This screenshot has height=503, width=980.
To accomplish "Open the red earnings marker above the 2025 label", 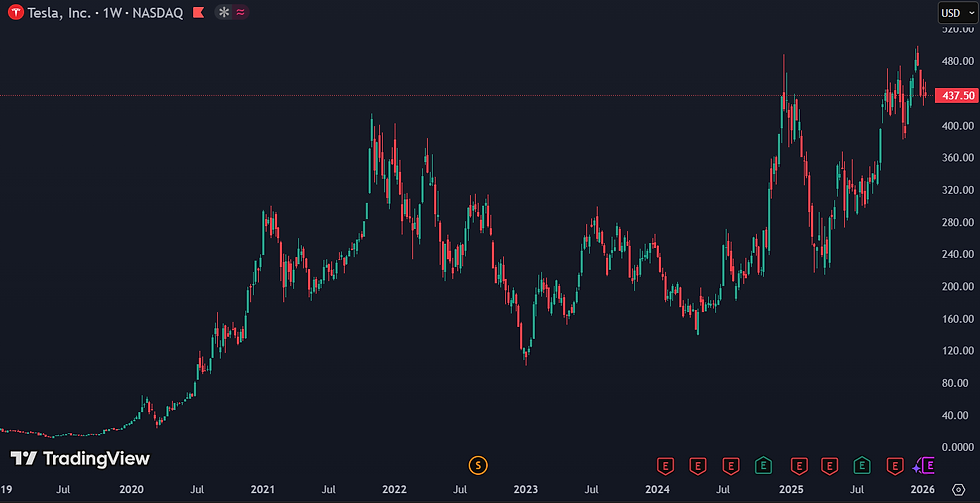I will coord(798,465).
